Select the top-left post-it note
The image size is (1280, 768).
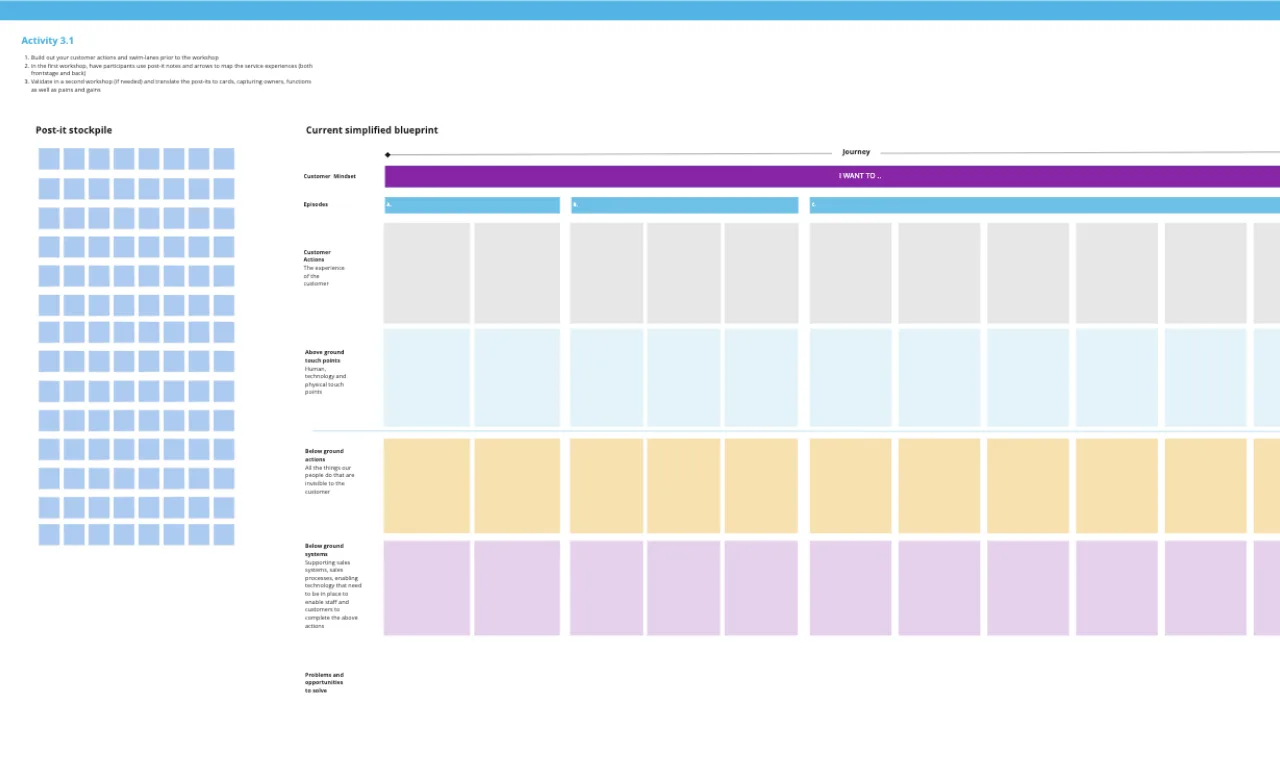[x=48, y=157]
